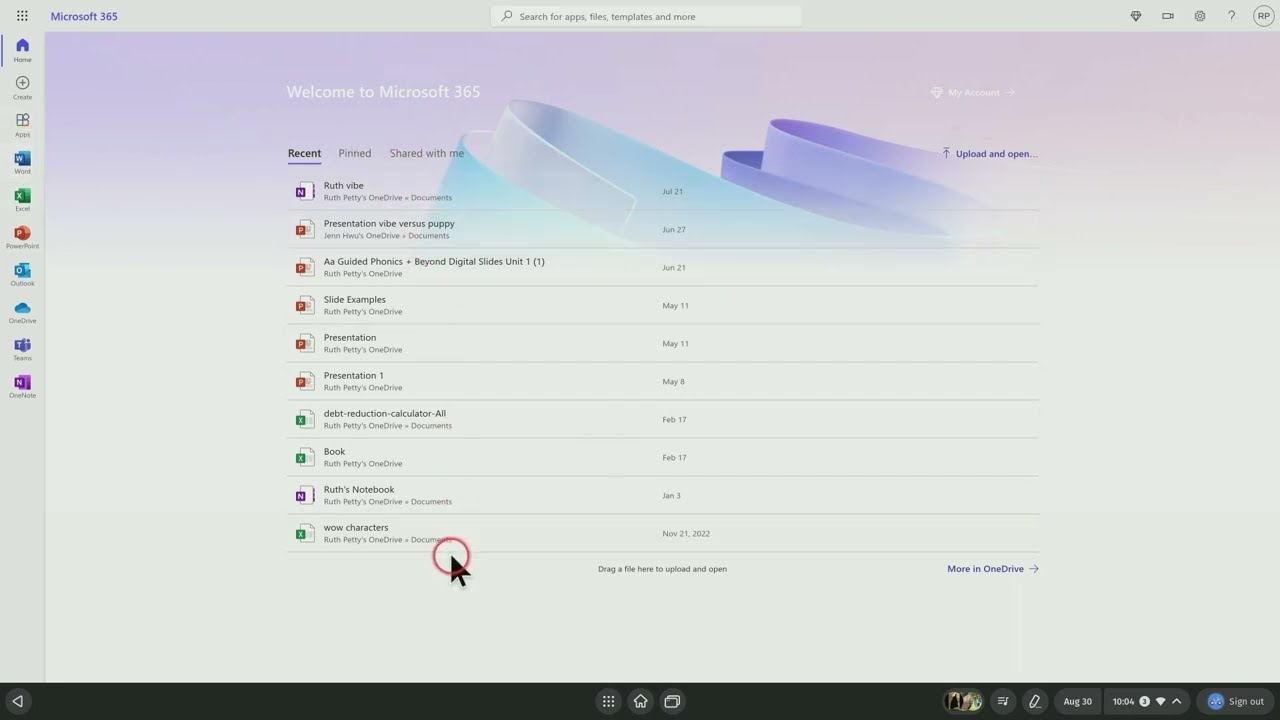Open the debt-reduction-calculator-All file

[384, 413]
